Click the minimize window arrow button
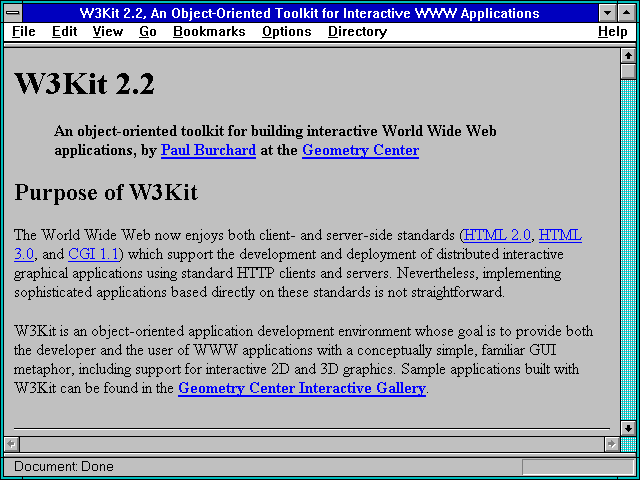 (x=608, y=13)
